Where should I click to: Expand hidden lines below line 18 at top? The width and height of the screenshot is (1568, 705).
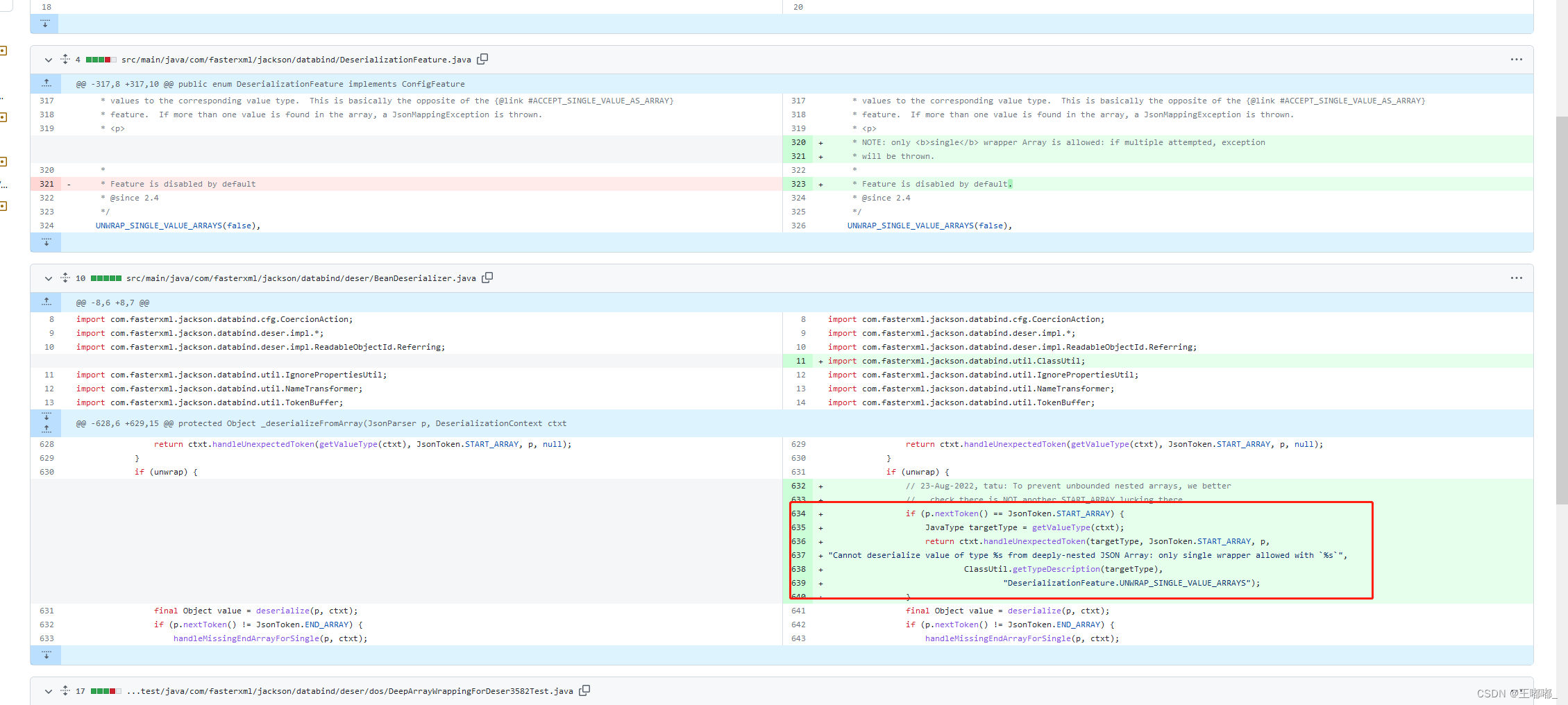pyautogui.click(x=46, y=24)
